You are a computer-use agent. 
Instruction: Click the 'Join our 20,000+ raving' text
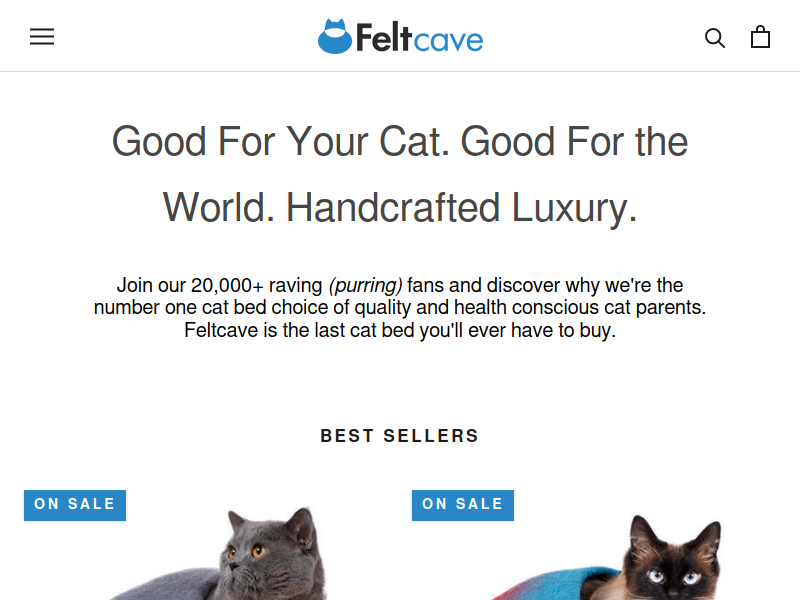[219, 285]
